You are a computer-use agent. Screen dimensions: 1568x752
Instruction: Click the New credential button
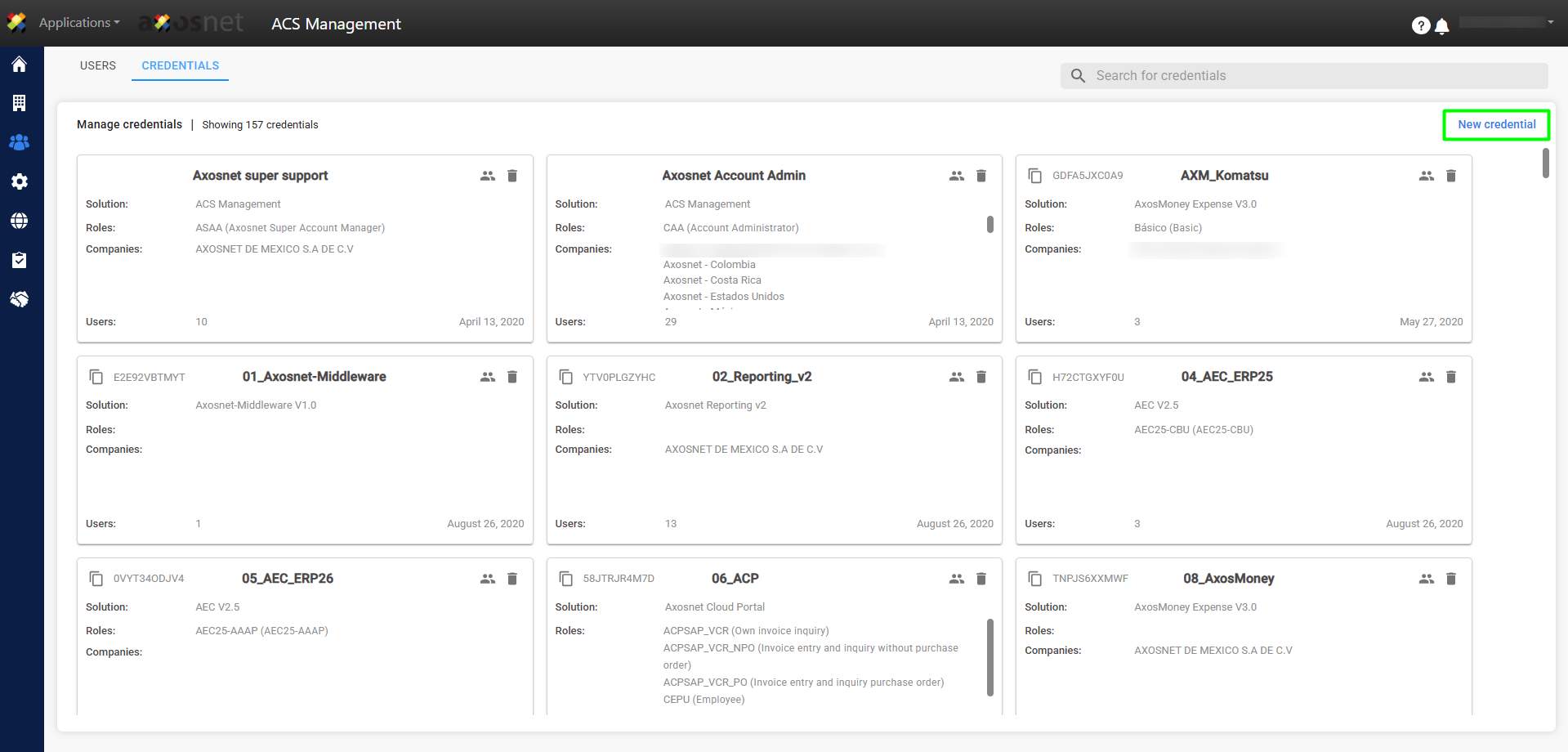click(x=1496, y=124)
